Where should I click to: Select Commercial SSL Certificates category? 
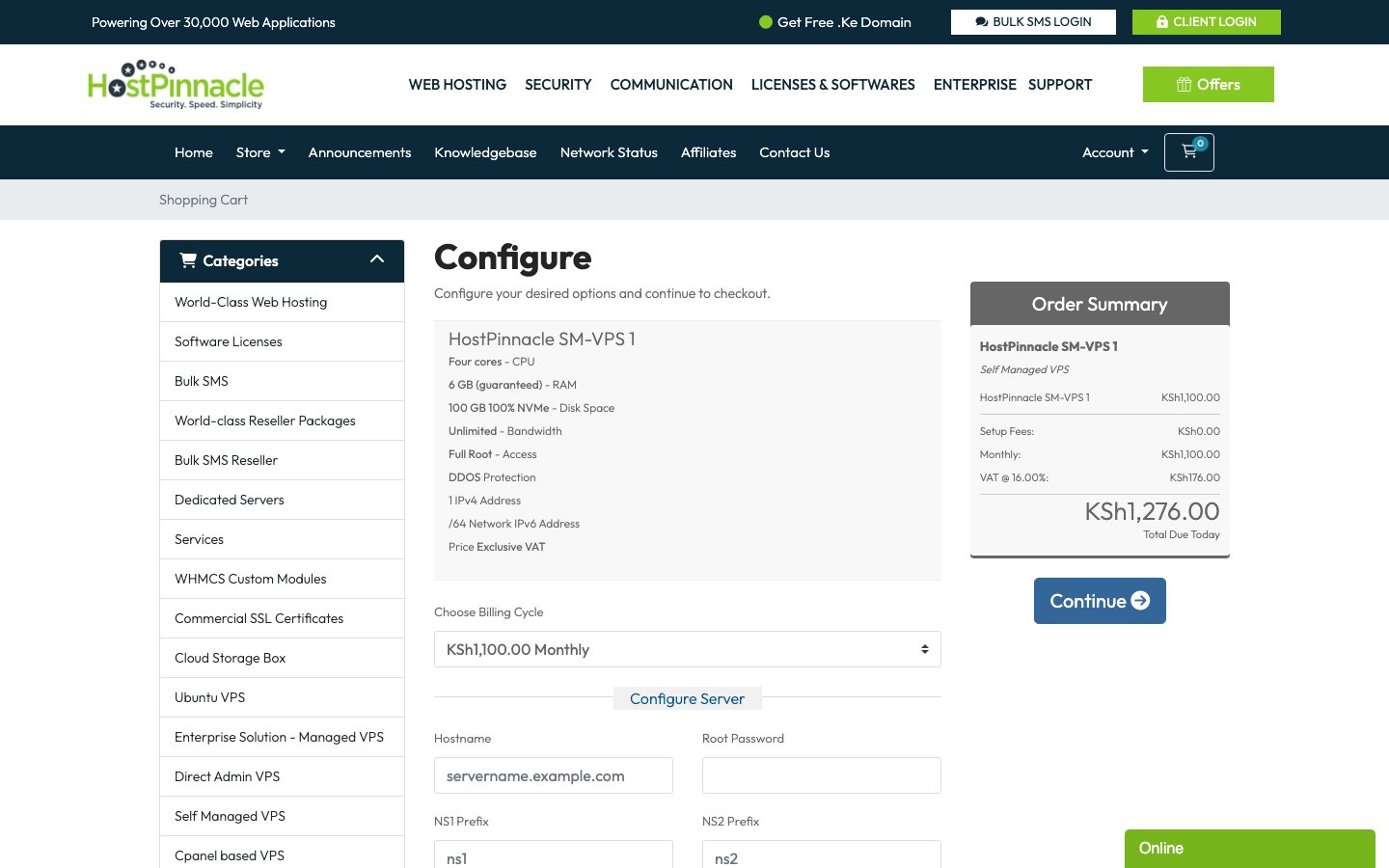click(282, 618)
